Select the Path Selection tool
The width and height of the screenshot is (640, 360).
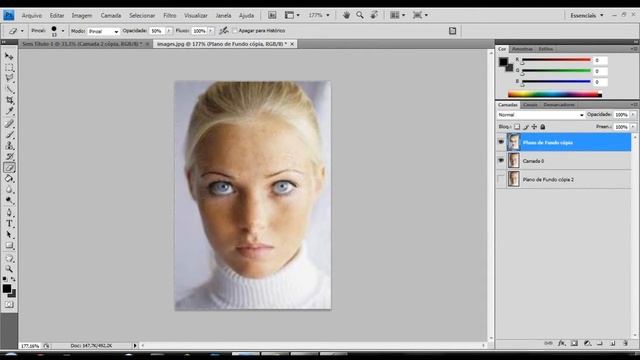9,235
